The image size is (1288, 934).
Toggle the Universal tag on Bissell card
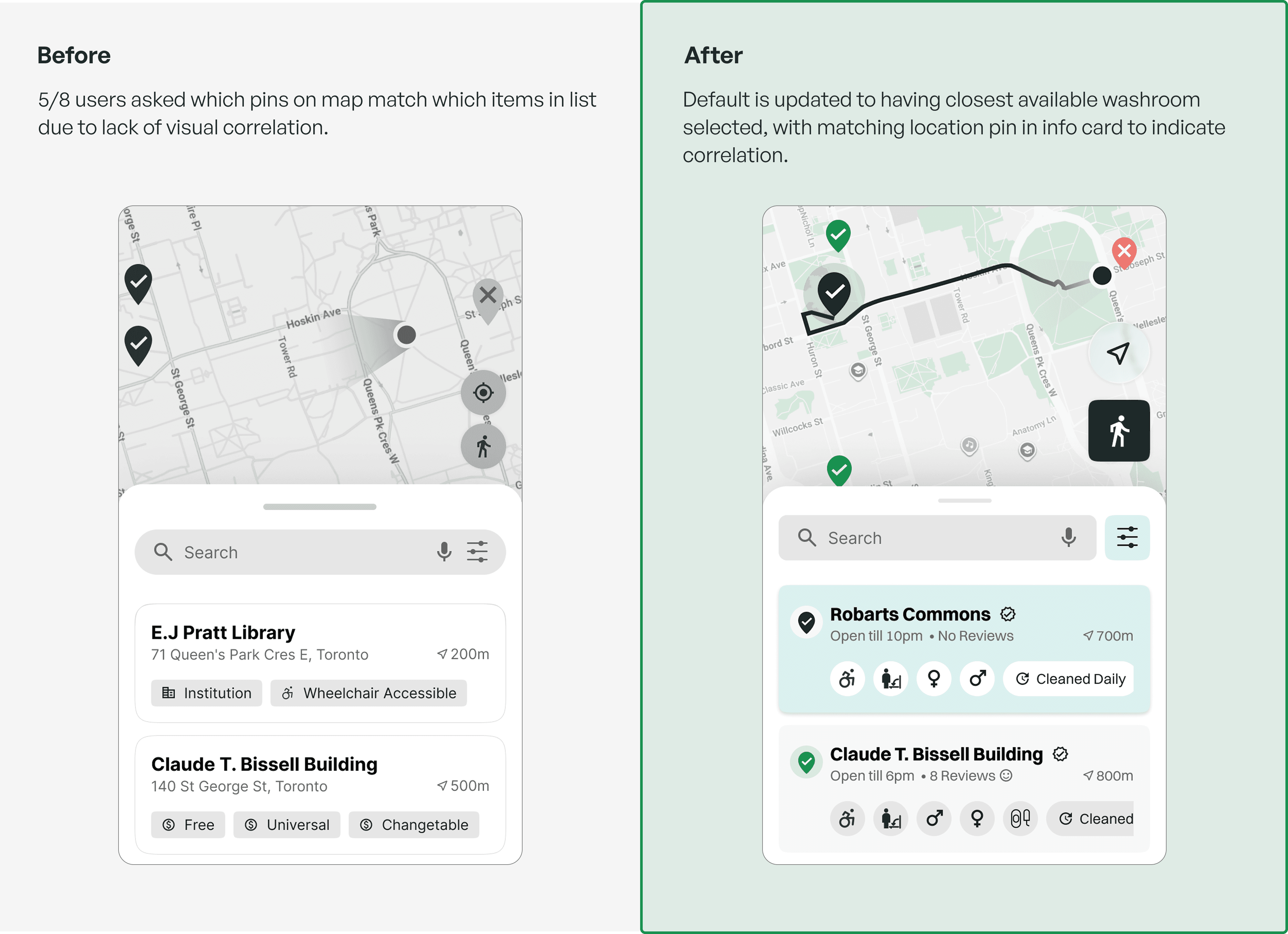coord(287,825)
